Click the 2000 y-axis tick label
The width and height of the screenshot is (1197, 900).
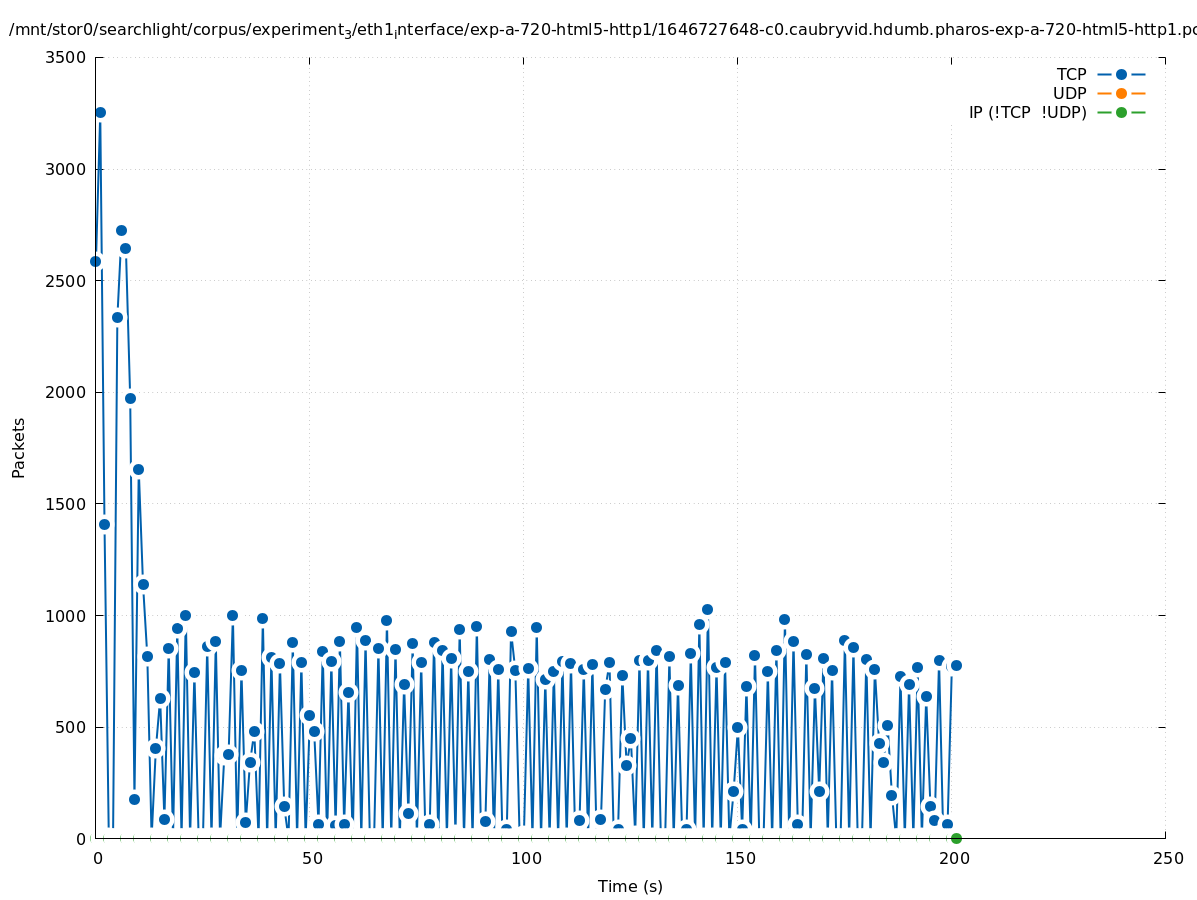pos(65,392)
